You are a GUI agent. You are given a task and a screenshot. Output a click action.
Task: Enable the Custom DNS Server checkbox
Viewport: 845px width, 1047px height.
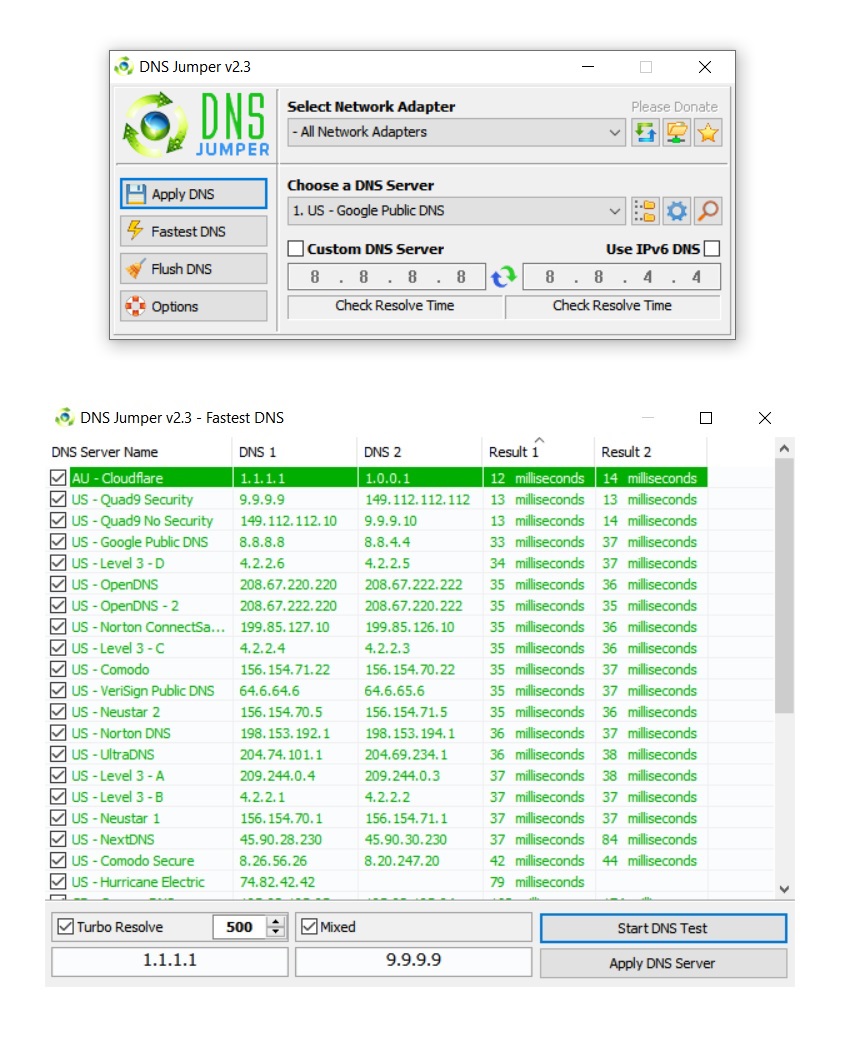click(296, 248)
